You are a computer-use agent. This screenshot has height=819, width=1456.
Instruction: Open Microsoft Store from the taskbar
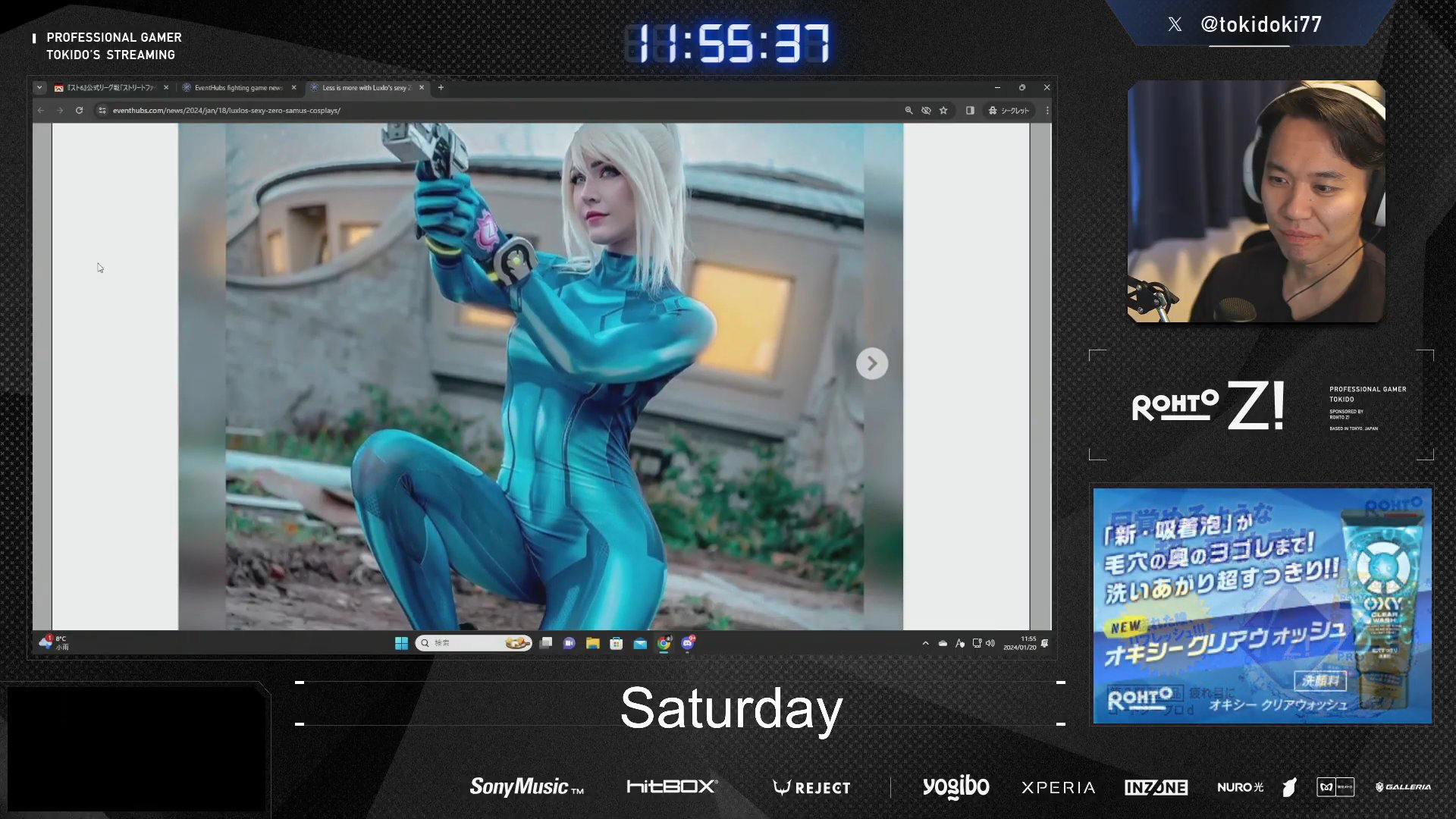point(616,643)
